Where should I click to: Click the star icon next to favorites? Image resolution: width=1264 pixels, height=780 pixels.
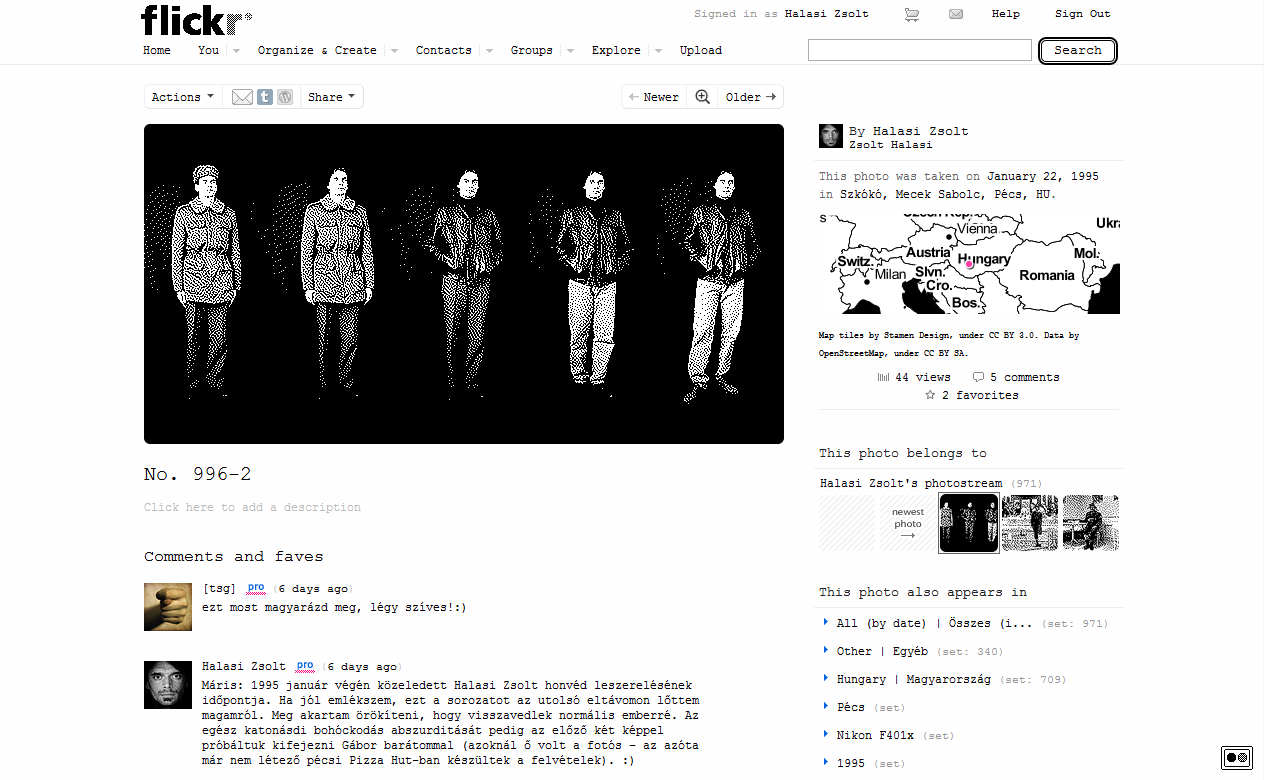(x=930, y=395)
